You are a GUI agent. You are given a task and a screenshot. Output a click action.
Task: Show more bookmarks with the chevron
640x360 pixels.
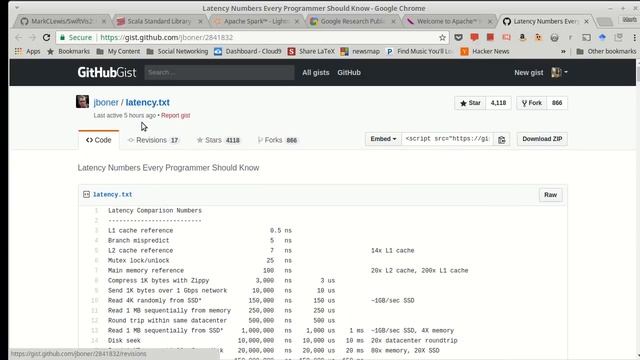click(x=563, y=51)
